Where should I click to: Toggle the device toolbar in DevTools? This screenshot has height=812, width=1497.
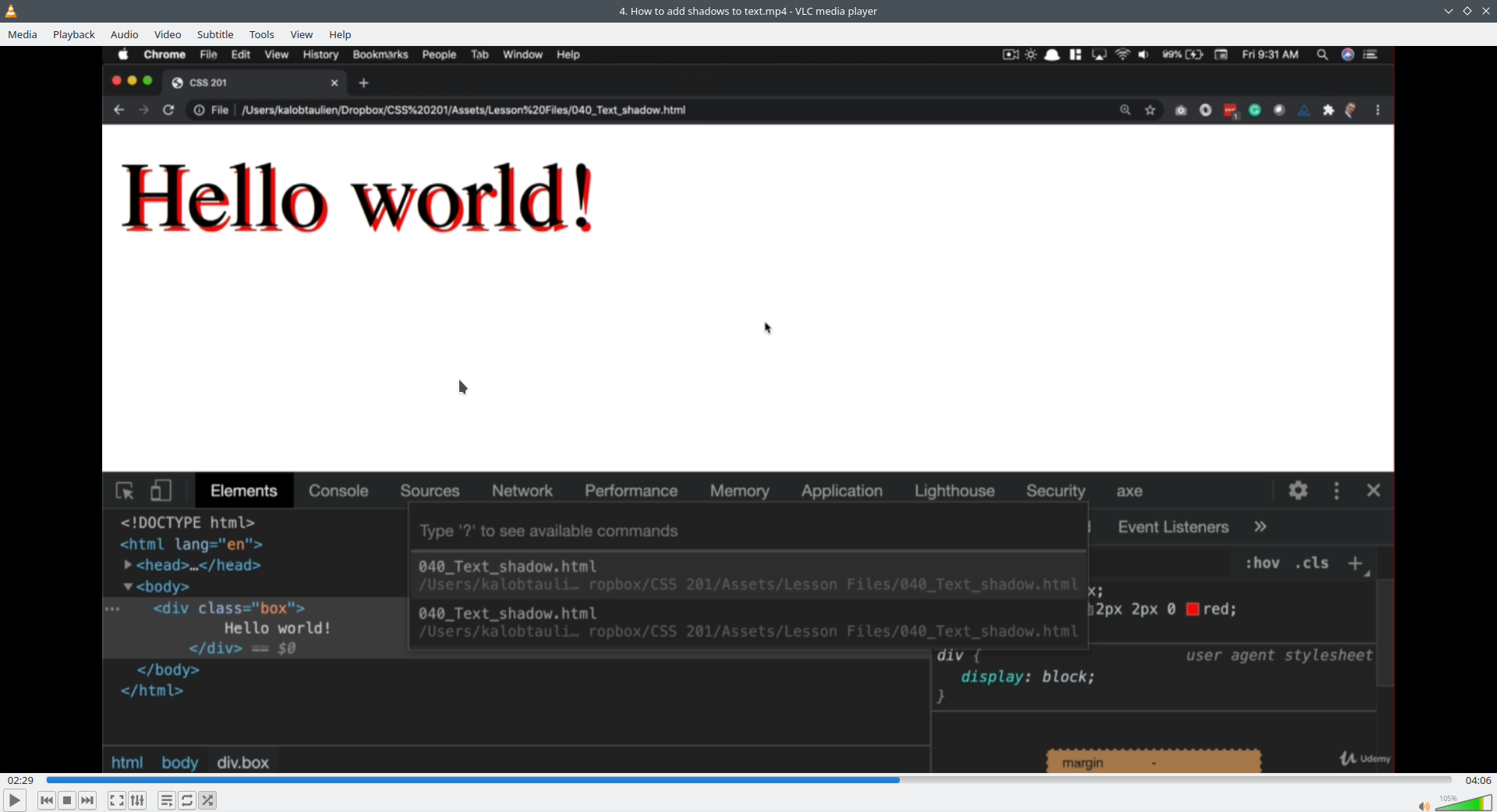(x=161, y=491)
